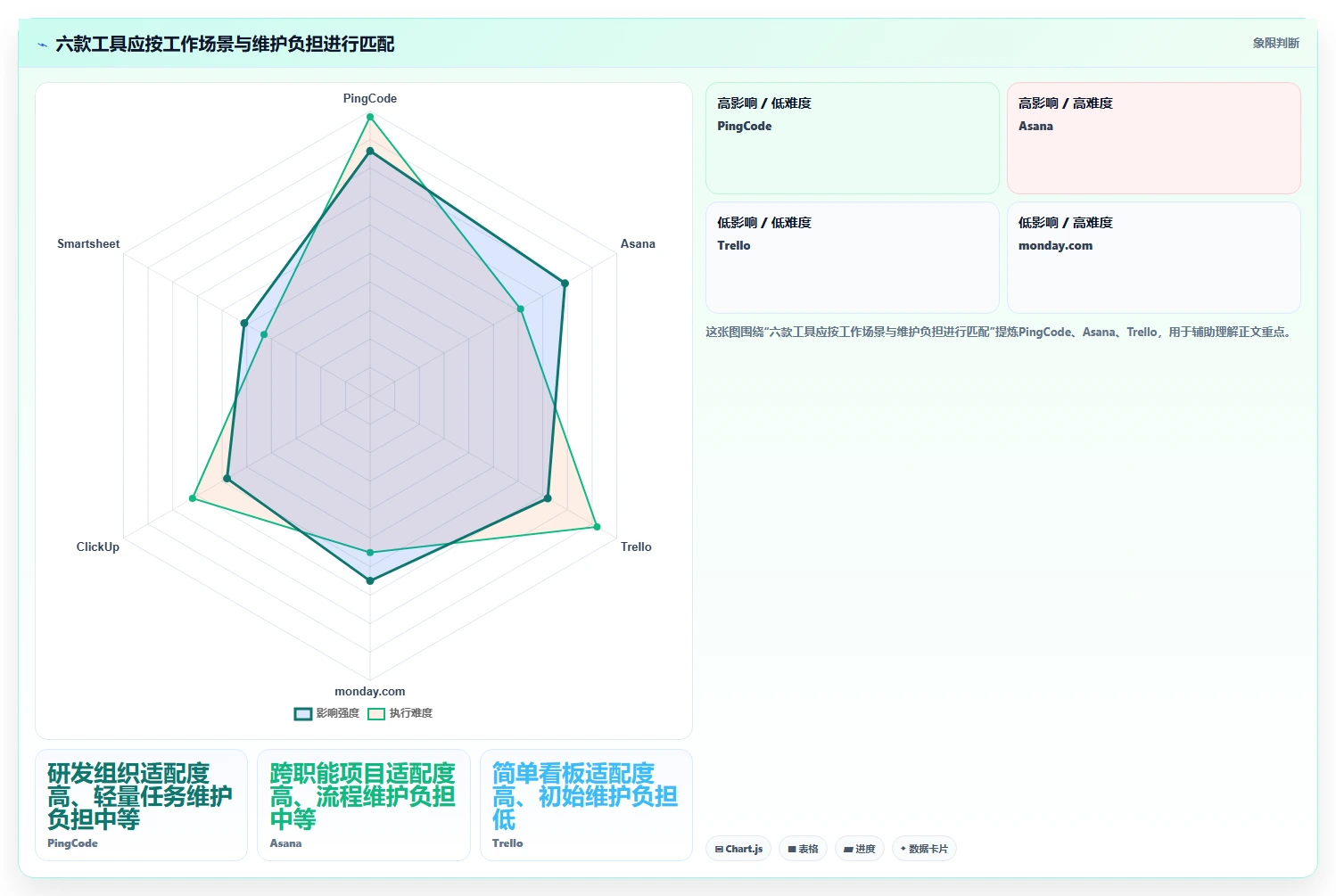
Task: Toggle the 执行难度 legend item
Action: click(x=400, y=713)
